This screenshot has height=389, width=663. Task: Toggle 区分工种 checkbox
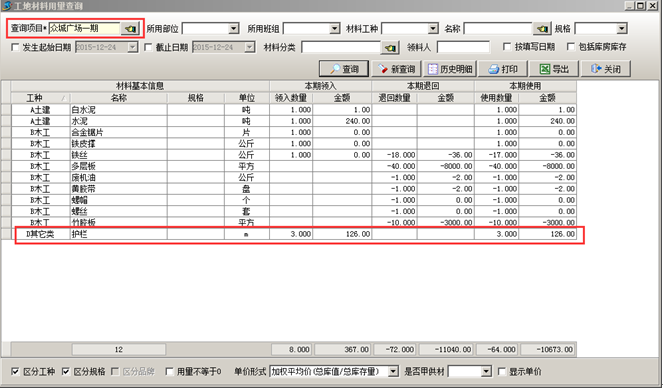click(x=15, y=372)
